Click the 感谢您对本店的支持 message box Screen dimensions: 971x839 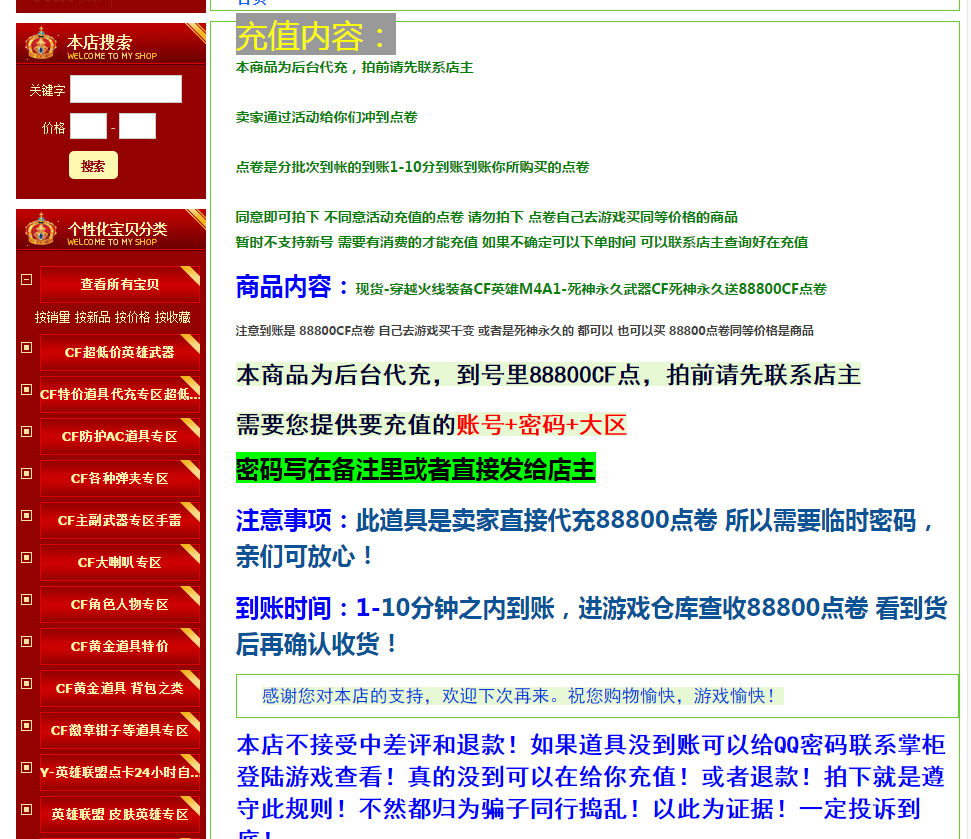597,696
